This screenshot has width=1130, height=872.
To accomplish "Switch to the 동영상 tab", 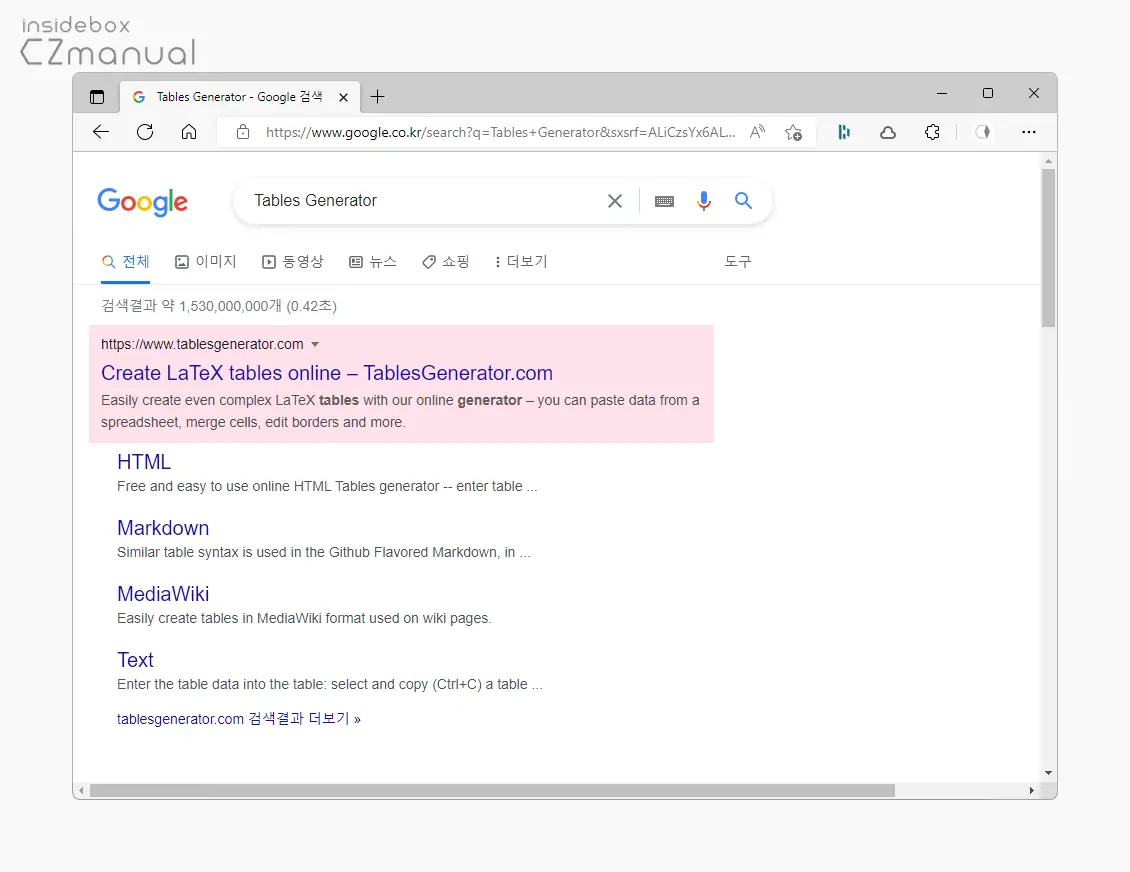I will point(293,262).
